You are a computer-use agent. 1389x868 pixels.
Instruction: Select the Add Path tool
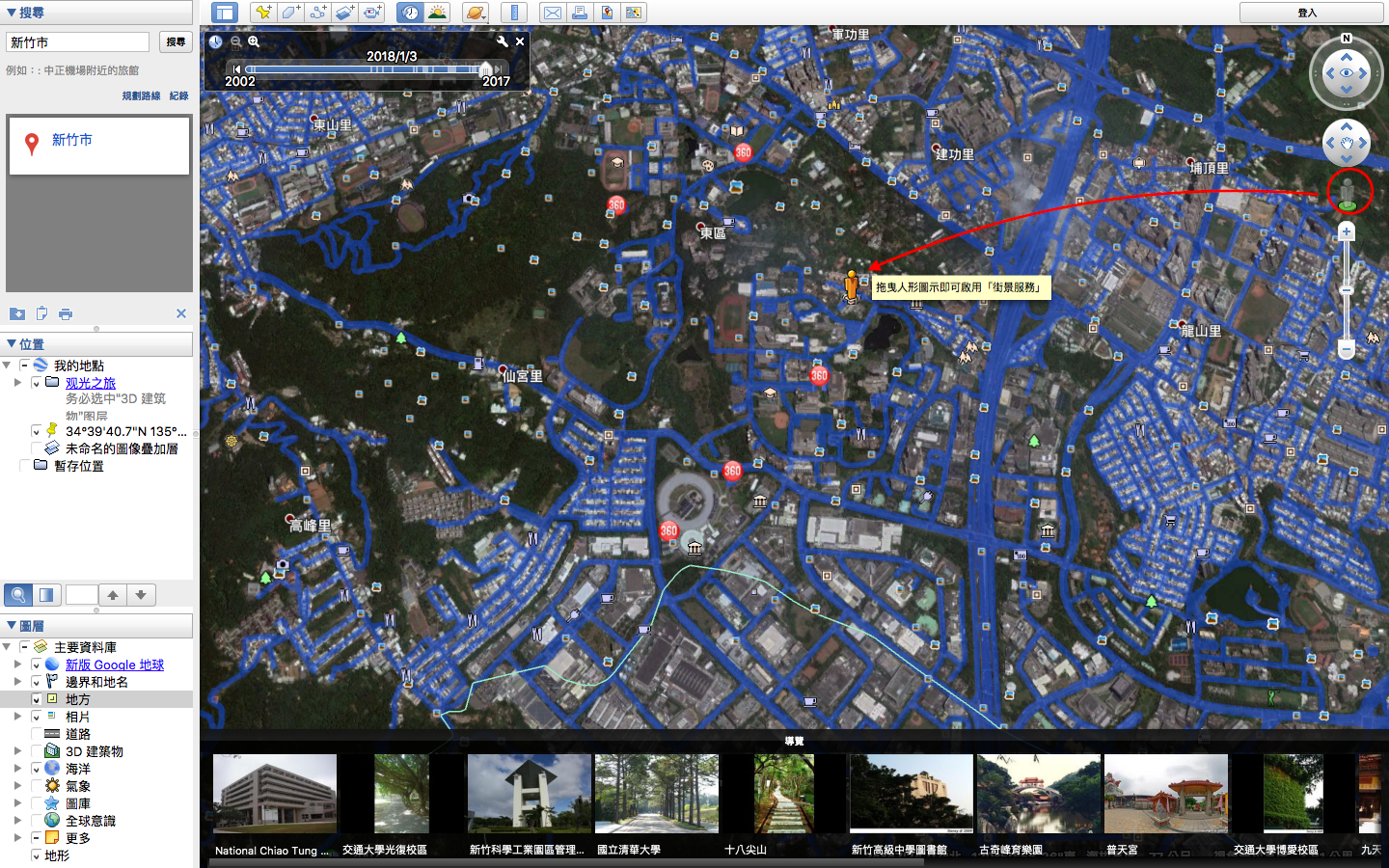[317, 13]
